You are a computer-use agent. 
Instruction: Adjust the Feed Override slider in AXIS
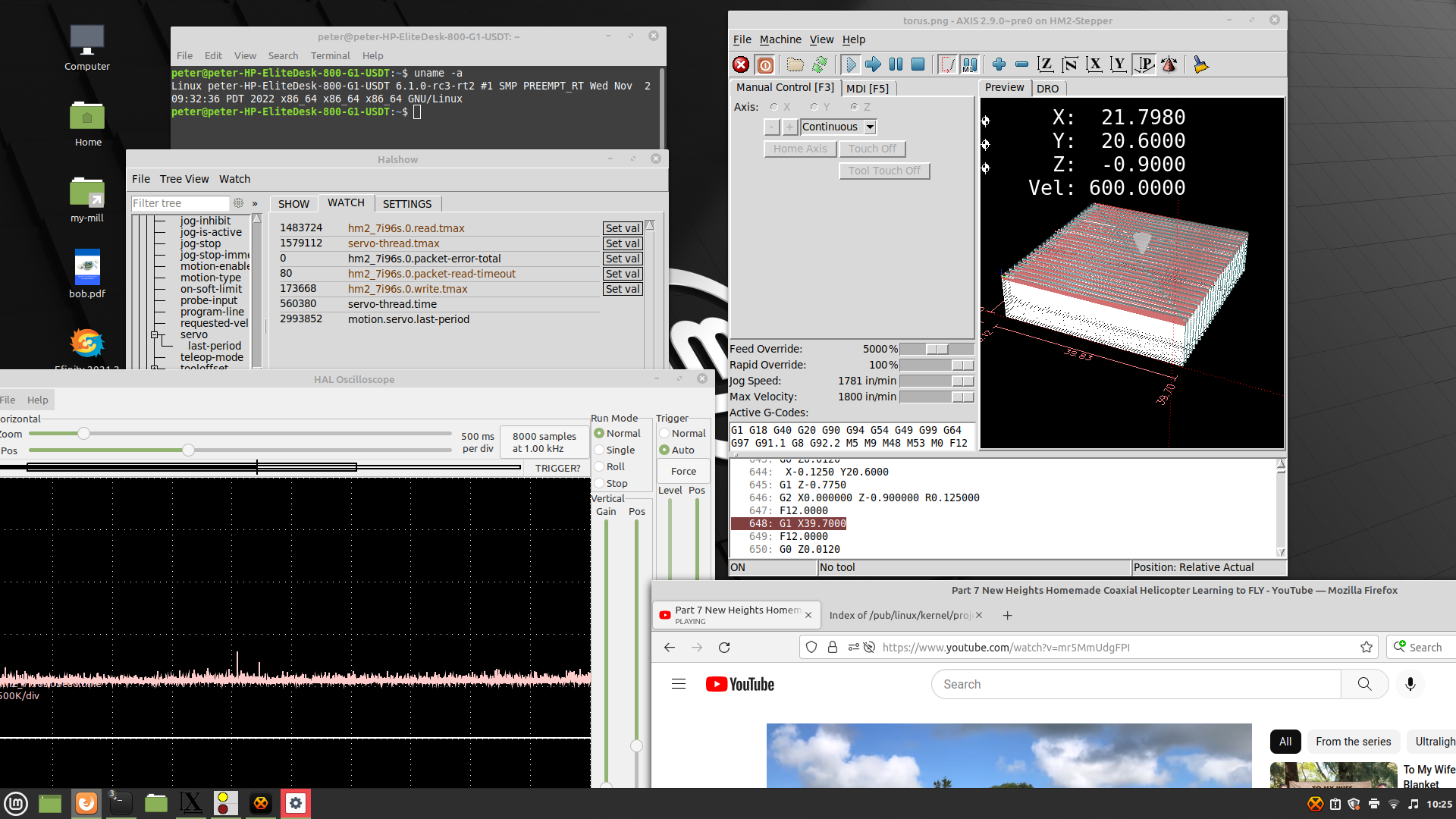[x=937, y=350]
